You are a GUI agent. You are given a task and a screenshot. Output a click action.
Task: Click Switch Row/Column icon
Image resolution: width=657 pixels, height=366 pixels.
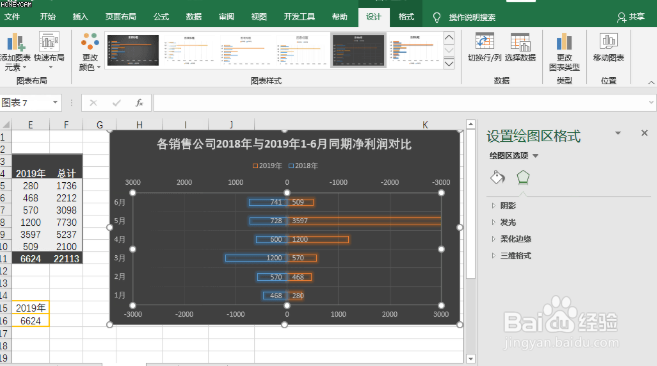point(484,42)
